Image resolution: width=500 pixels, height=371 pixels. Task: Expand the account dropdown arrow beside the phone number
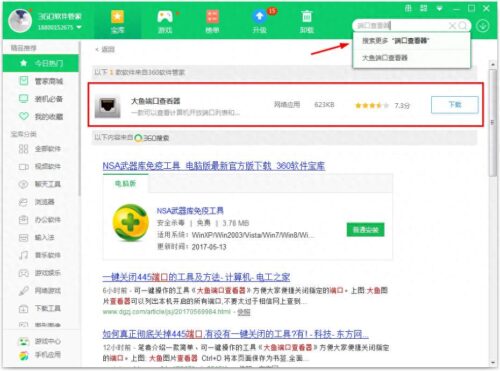pyautogui.click(x=79, y=27)
